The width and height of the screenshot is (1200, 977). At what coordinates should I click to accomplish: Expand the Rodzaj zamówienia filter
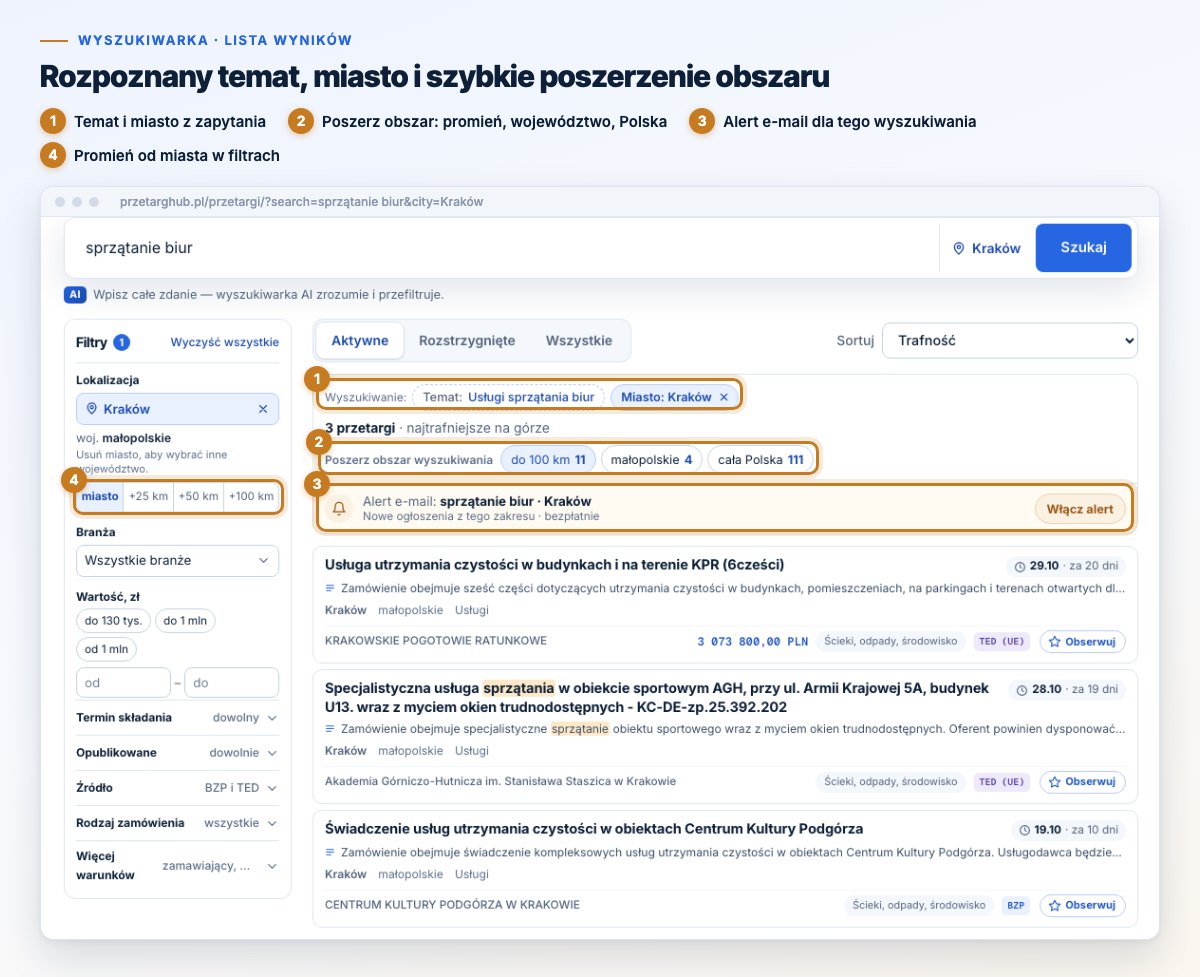point(177,823)
